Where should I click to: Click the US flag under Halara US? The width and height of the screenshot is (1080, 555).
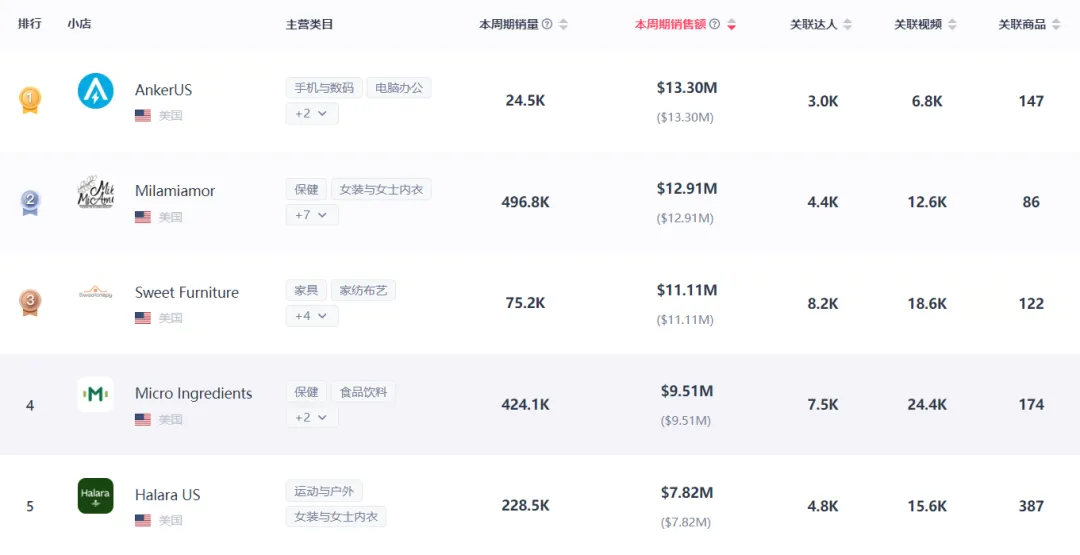[143, 521]
